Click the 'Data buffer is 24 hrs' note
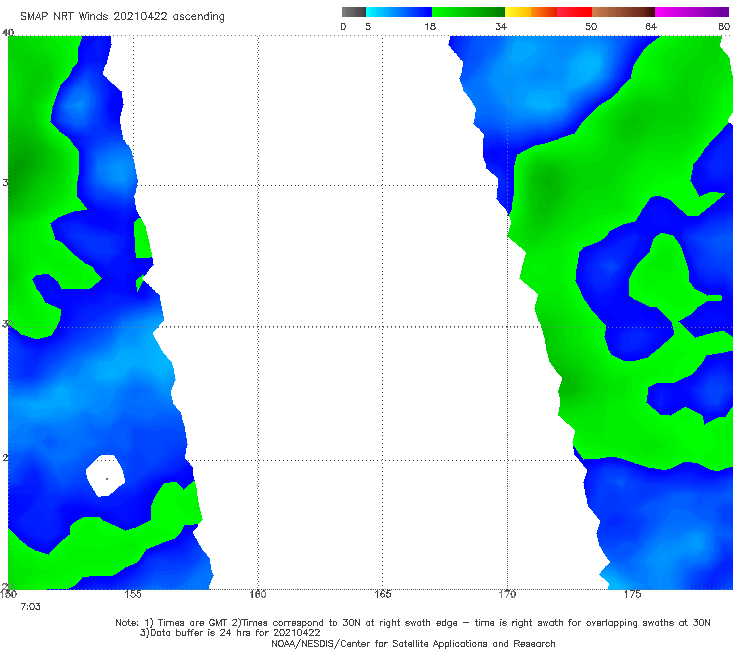This screenshot has height=650, width=740. (230, 633)
